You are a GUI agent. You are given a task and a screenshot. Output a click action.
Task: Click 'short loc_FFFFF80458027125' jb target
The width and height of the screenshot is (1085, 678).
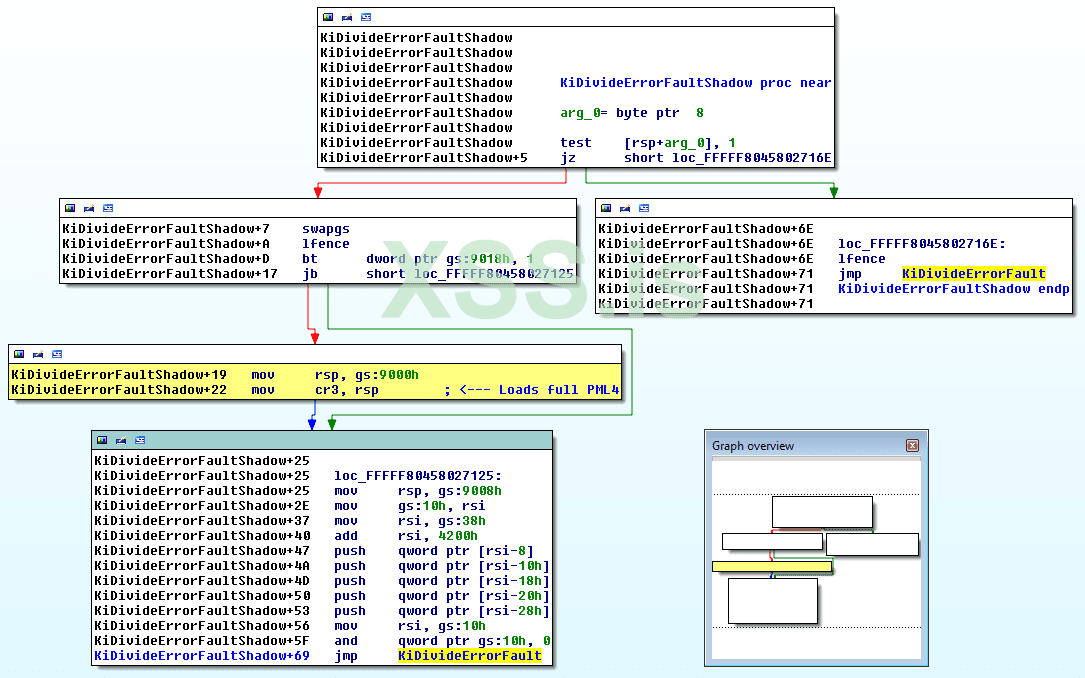tap(470, 274)
